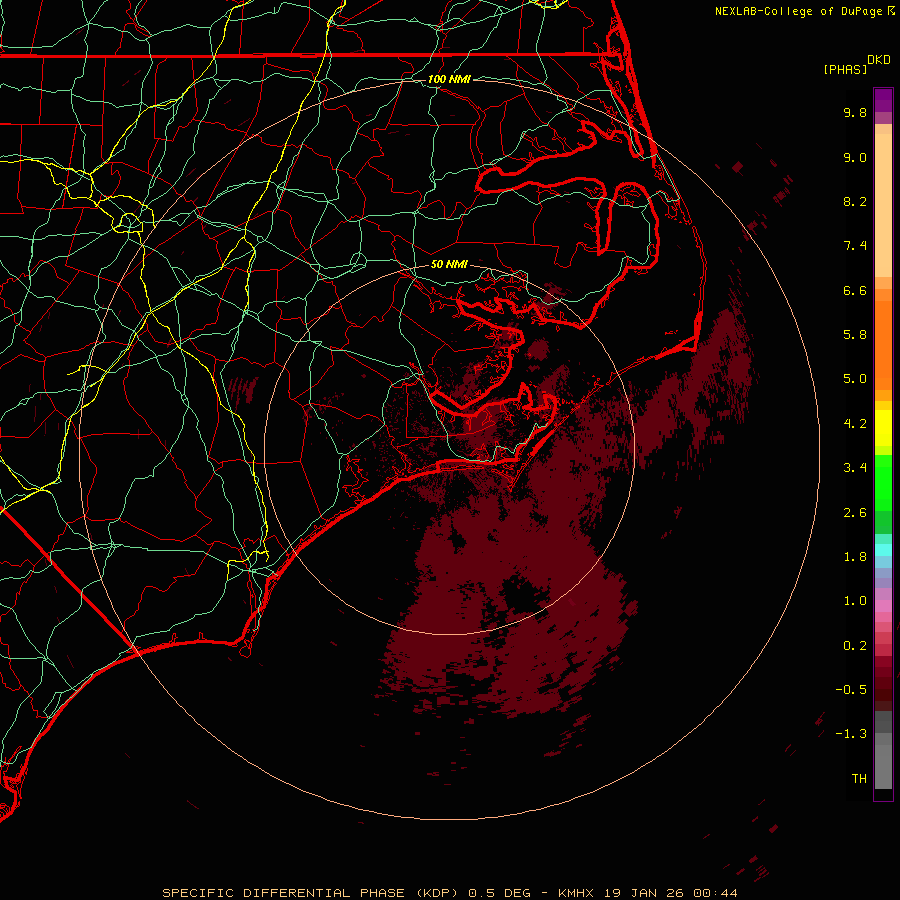Viewport: 900px width, 900px height.
Task: Click the 2.6 color scale value
Action: pyautogui.click(x=855, y=513)
